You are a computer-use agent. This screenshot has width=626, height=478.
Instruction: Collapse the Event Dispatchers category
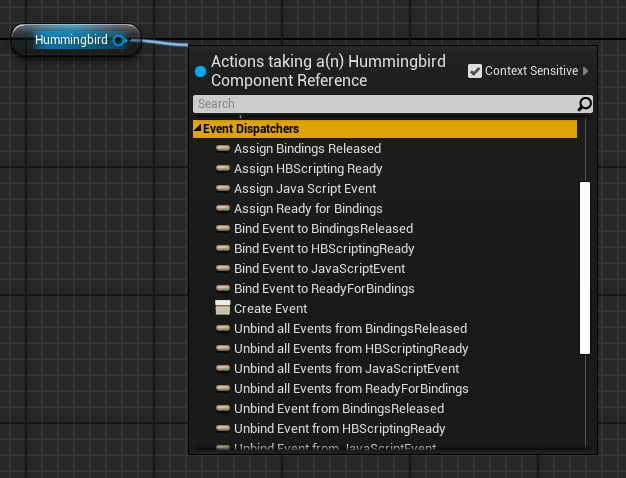[x=197, y=127]
